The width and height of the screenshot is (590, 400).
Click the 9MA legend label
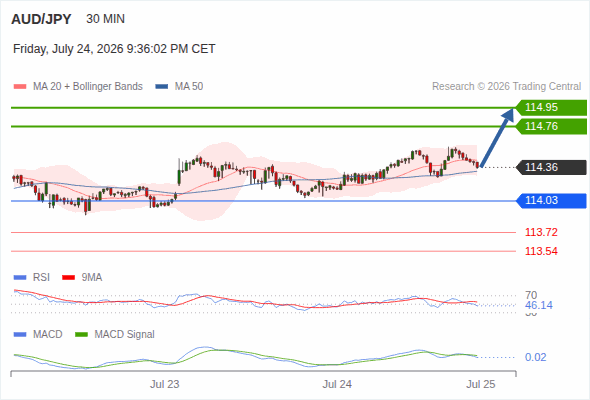point(92,278)
